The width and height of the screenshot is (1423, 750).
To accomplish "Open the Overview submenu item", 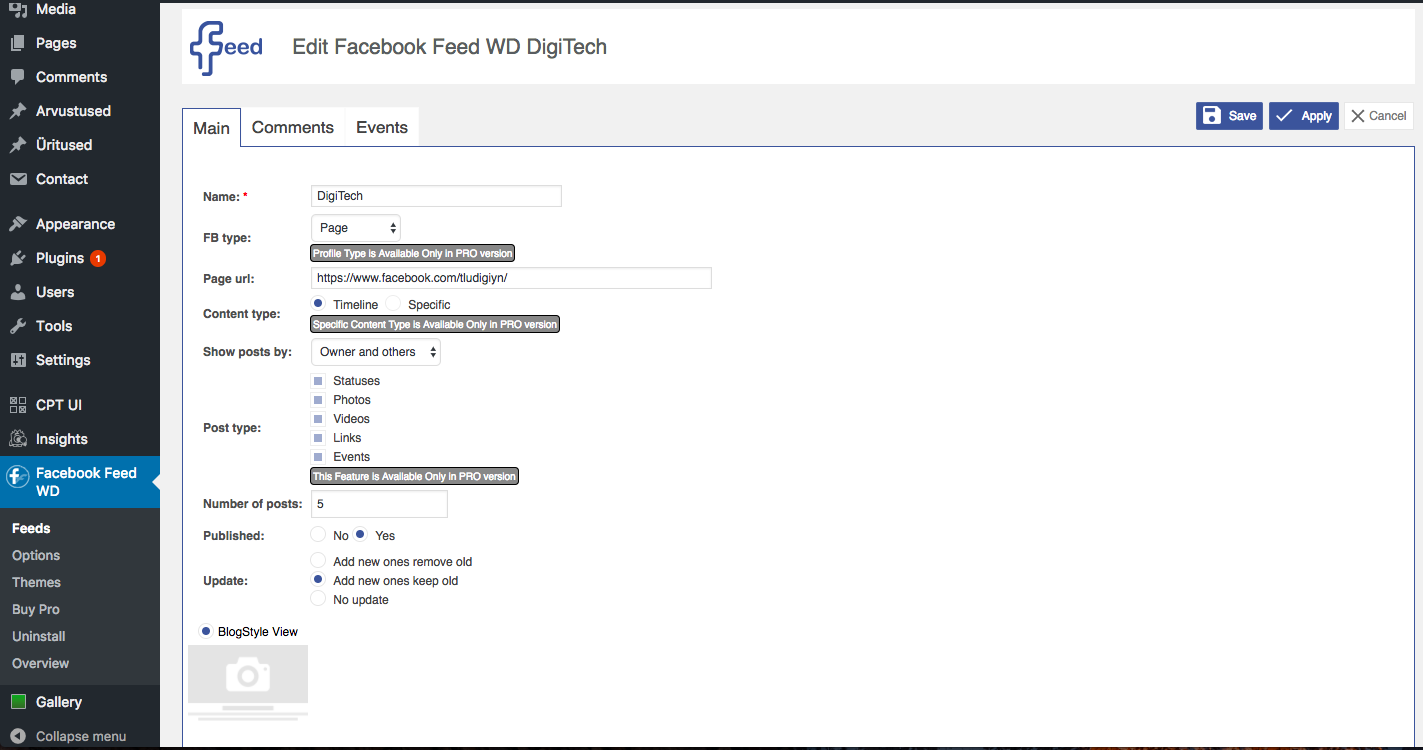I will 41,663.
